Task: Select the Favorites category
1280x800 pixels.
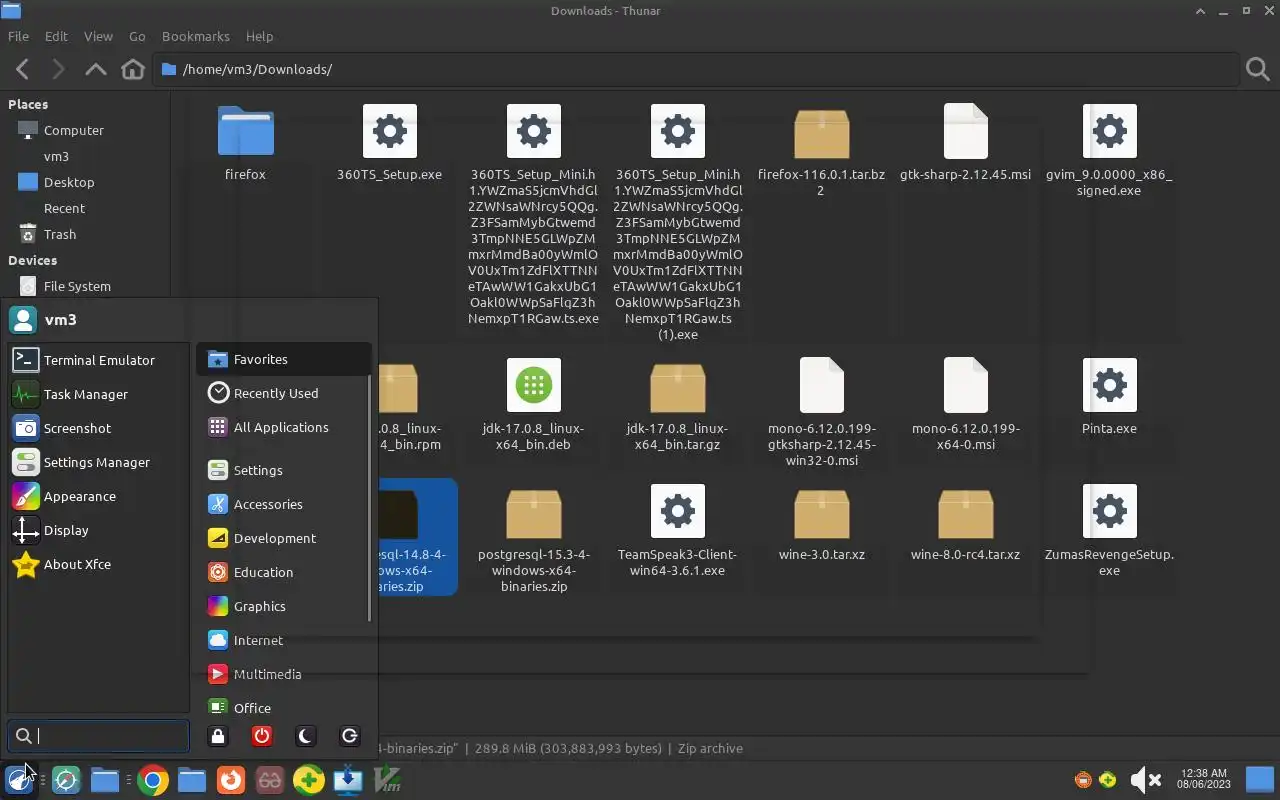Action: click(284, 359)
